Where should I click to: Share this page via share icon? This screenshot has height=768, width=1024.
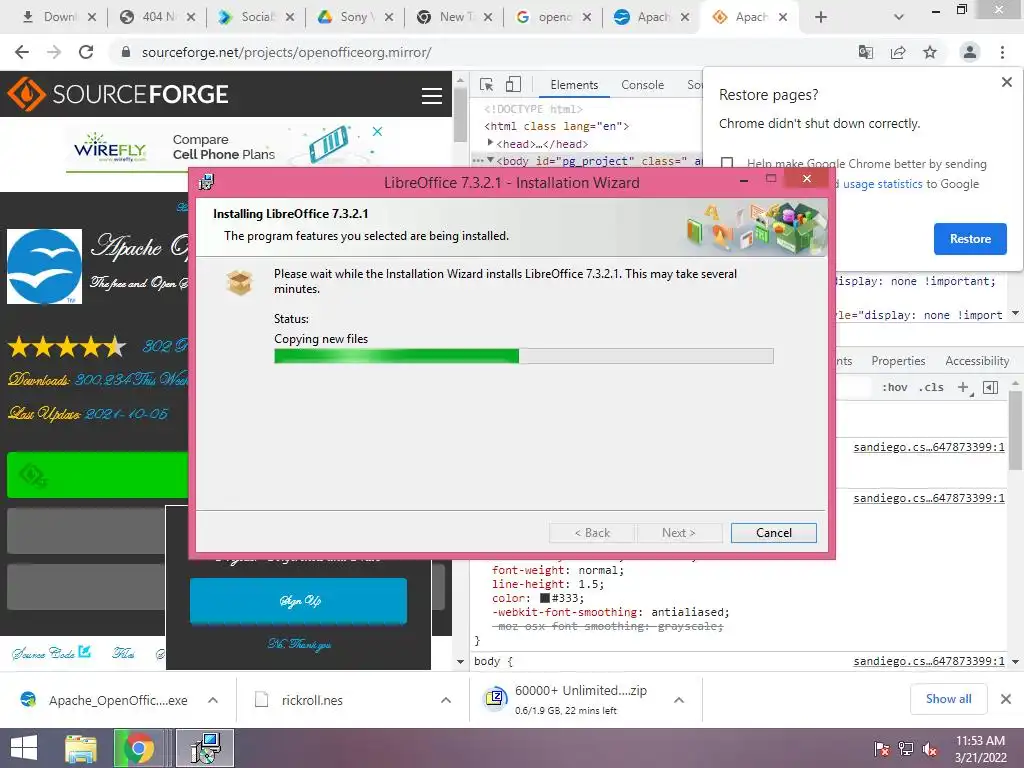click(898, 52)
